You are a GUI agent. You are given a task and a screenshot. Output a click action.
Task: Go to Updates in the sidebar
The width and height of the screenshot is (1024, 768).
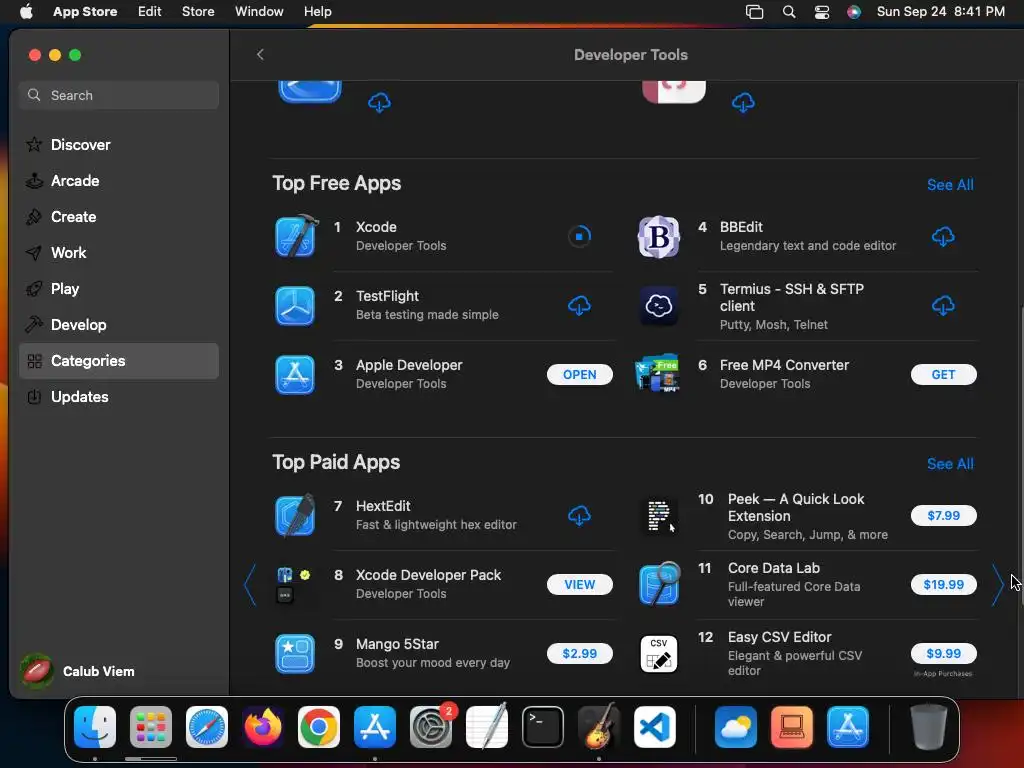coord(119,397)
